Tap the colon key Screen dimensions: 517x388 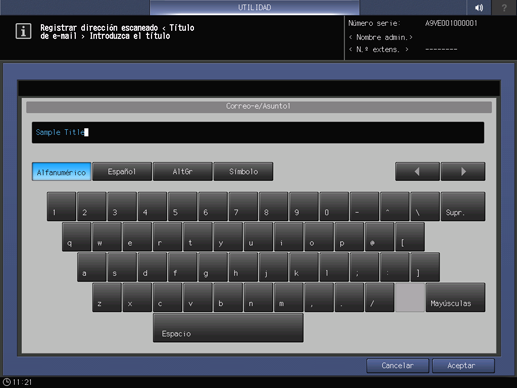(395, 267)
